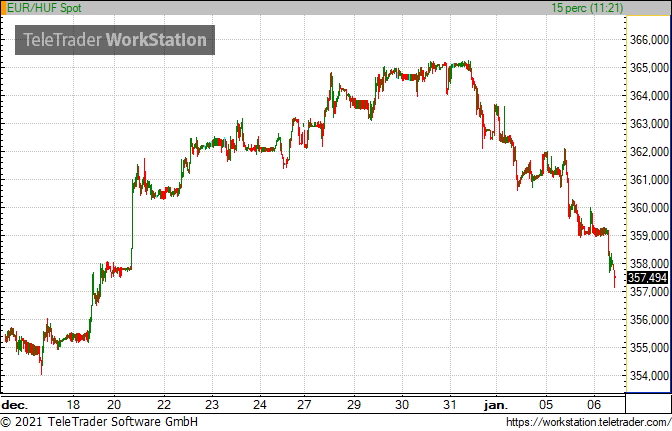Click the 365,000 price axis label

[x=649, y=68]
